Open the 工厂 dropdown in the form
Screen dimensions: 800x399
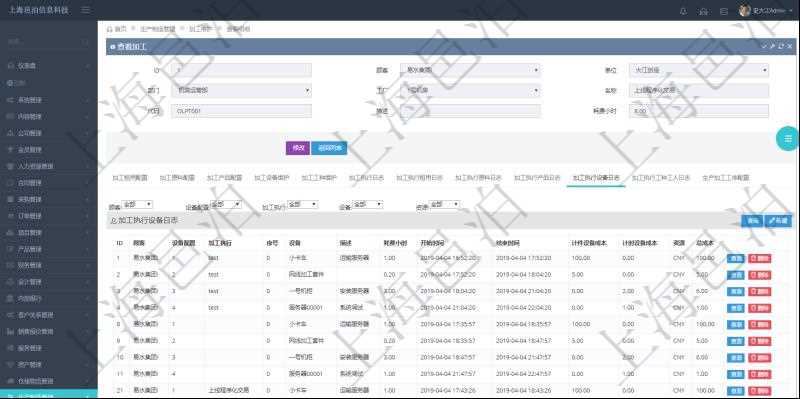click(469, 91)
